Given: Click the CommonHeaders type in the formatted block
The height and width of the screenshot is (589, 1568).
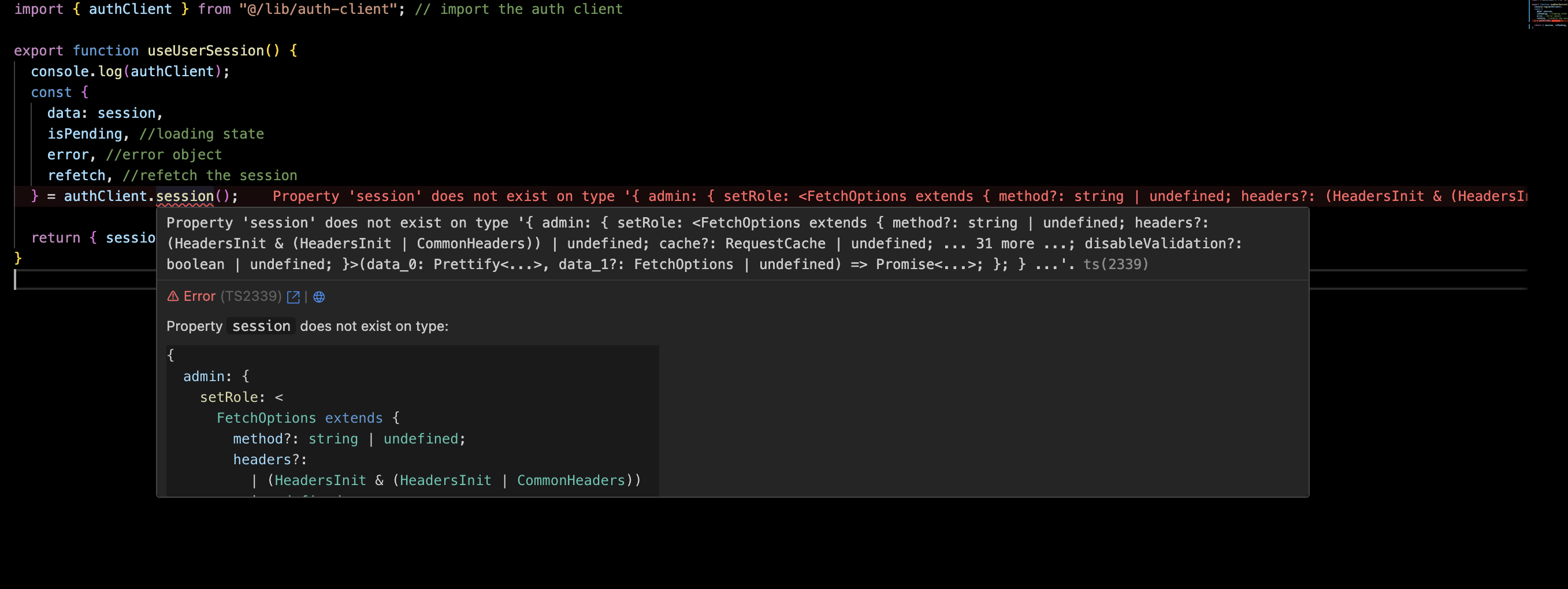Looking at the screenshot, I should pyautogui.click(x=571, y=480).
